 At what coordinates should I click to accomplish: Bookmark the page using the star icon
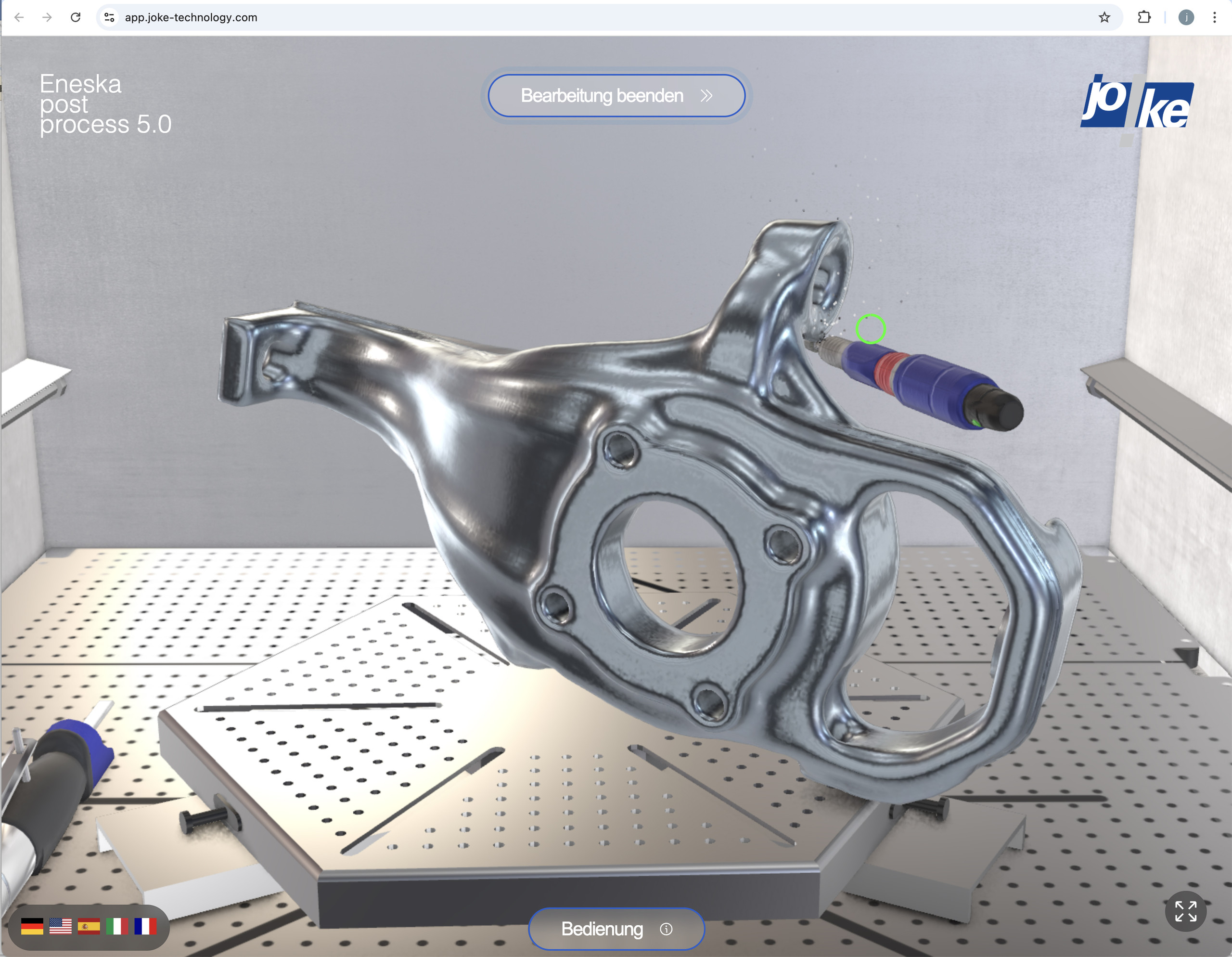coord(1104,17)
